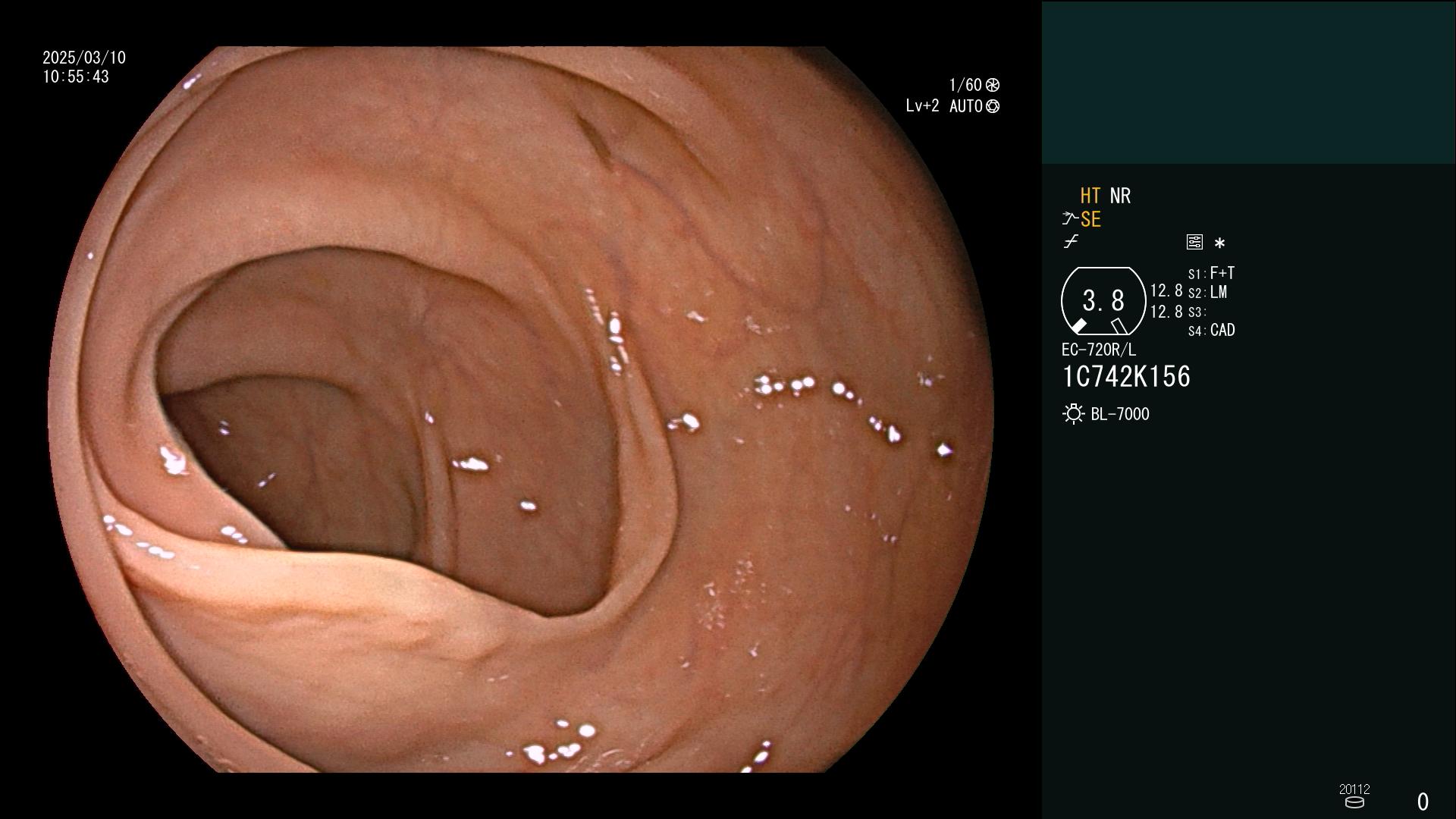
Task: Click the structure enhancement curve icon left of SE
Action: (x=1070, y=219)
